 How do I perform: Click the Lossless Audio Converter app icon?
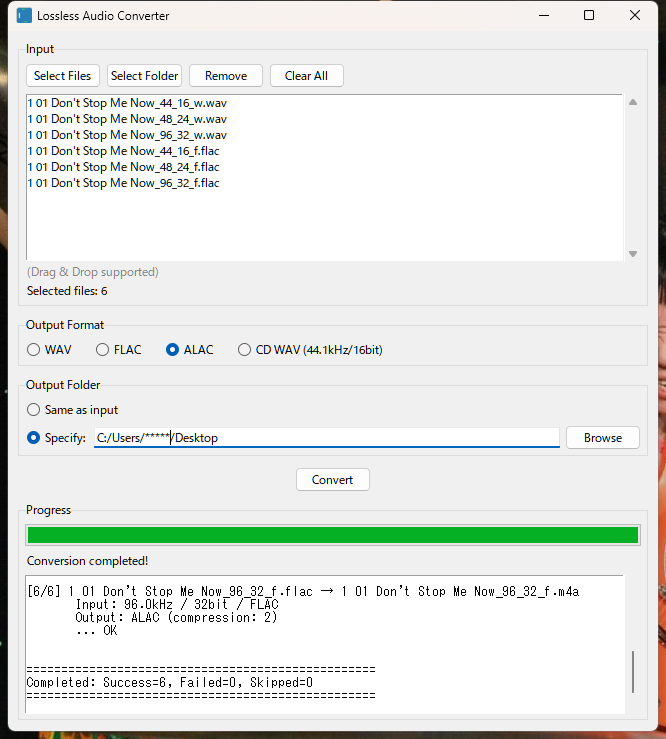point(24,16)
